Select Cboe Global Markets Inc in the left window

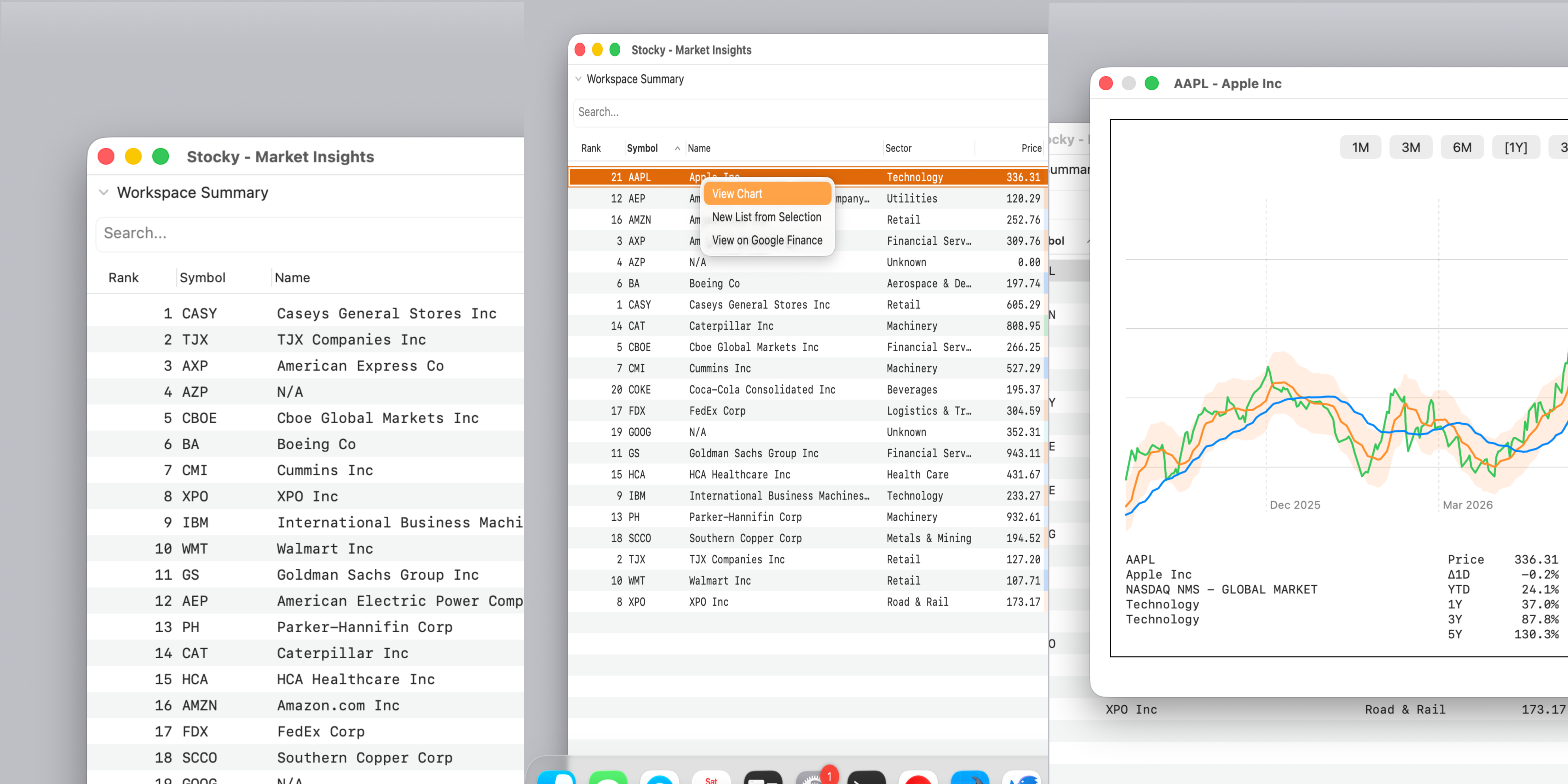coord(377,418)
